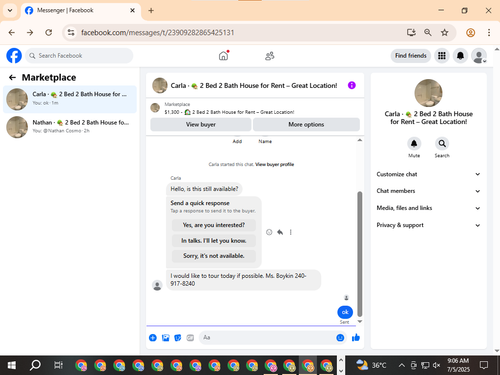Open the Carla conversation in list
The image size is (500, 375).
pos(70,99)
